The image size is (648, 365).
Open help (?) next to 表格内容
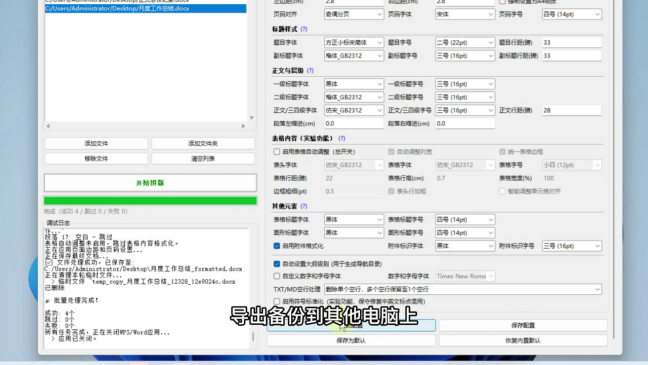pos(341,138)
